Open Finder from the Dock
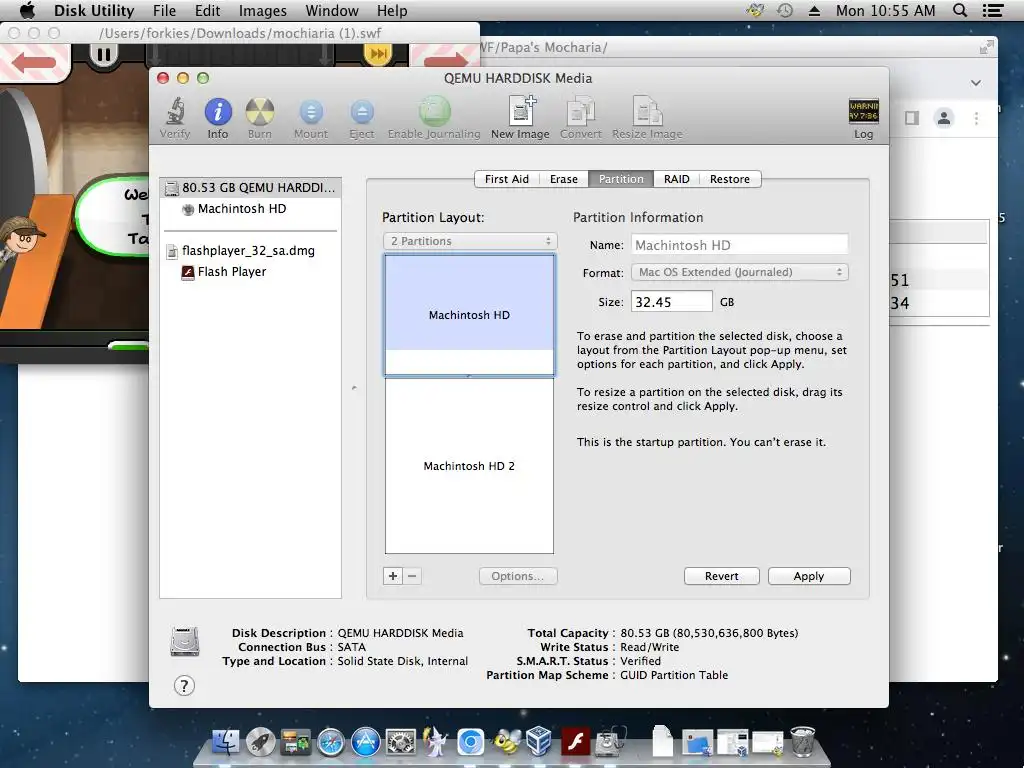The width and height of the screenshot is (1024, 768). click(x=226, y=743)
